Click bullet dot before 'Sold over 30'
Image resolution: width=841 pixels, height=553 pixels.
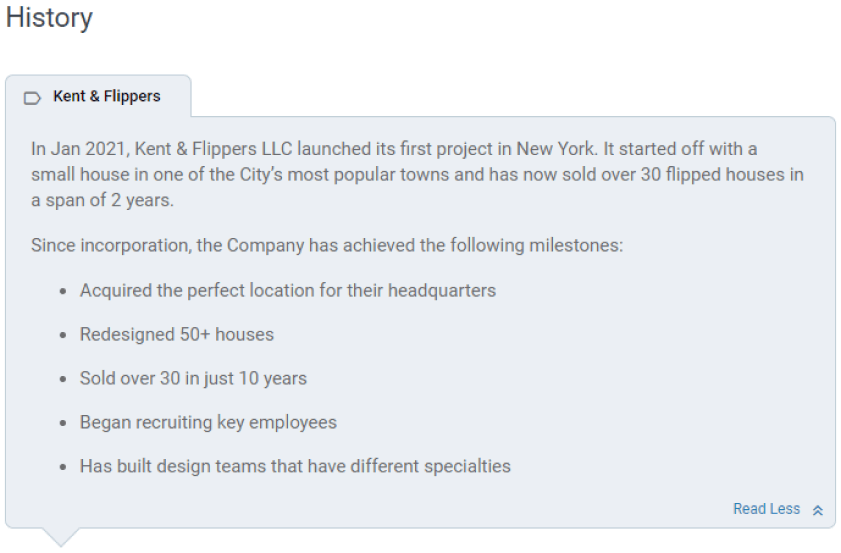click(x=63, y=379)
